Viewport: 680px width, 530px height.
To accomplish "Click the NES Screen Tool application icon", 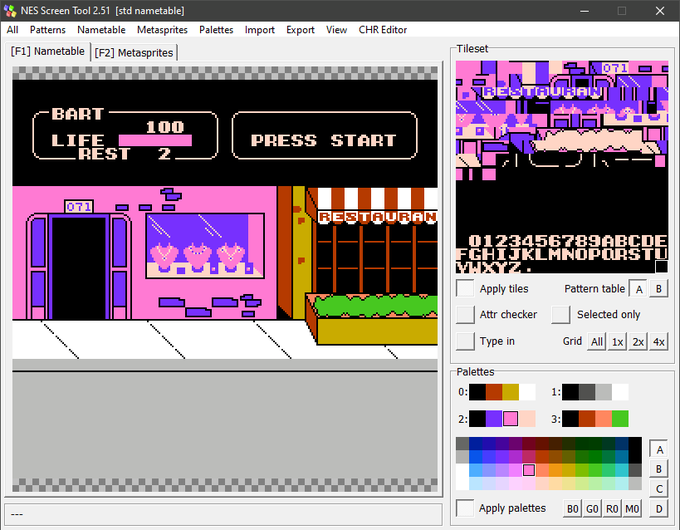I will point(10,10).
